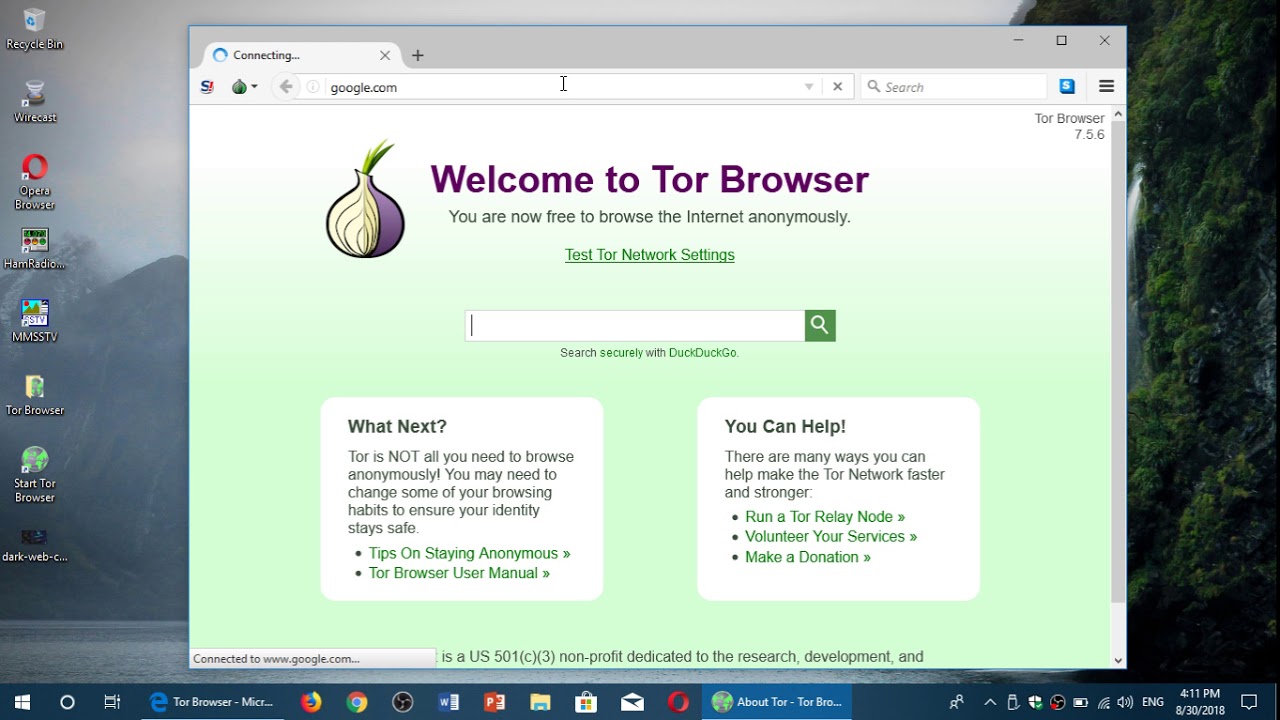Launch Chrome from the taskbar
Viewport: 1280px width, 720px height.
point(357,702)
